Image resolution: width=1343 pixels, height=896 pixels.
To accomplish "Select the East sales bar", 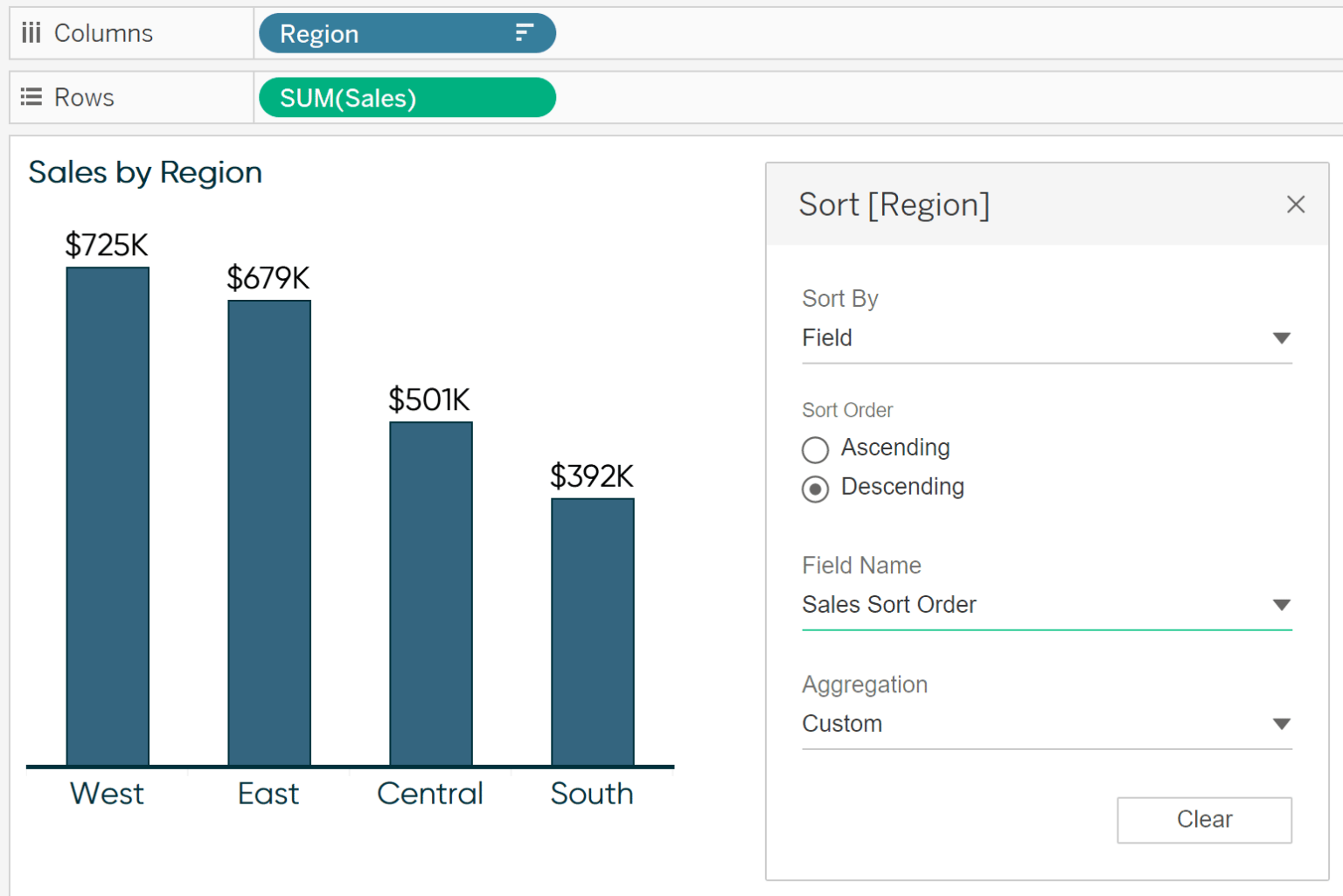I will click(x=269, y=533).
